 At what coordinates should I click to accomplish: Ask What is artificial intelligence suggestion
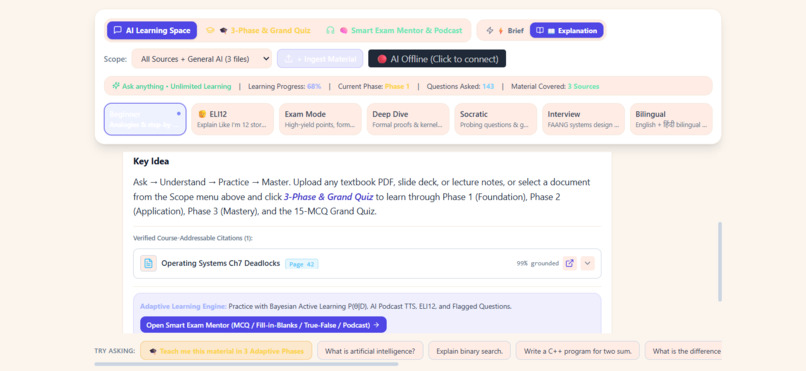[370, 351]
